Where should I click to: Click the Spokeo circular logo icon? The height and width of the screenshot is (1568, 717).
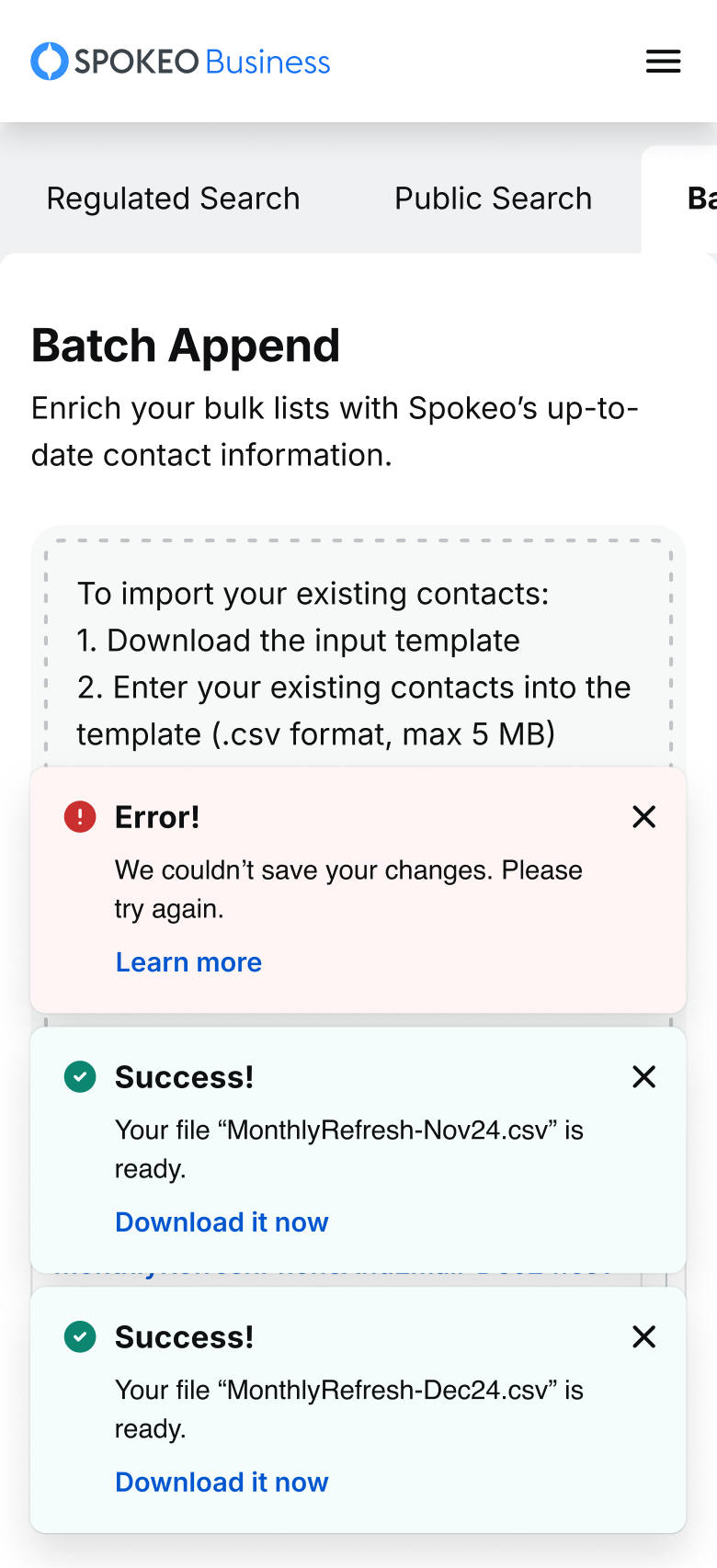(x=50, y=62)
